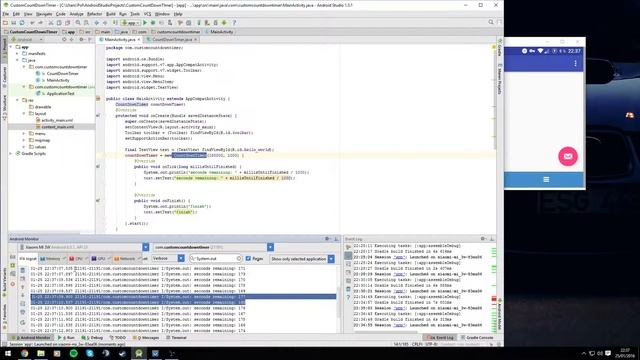This screenshot has width=640, height=360.
Task: Click the Event Log horizontal scrollbar
Action: click(x=386, y=332)
